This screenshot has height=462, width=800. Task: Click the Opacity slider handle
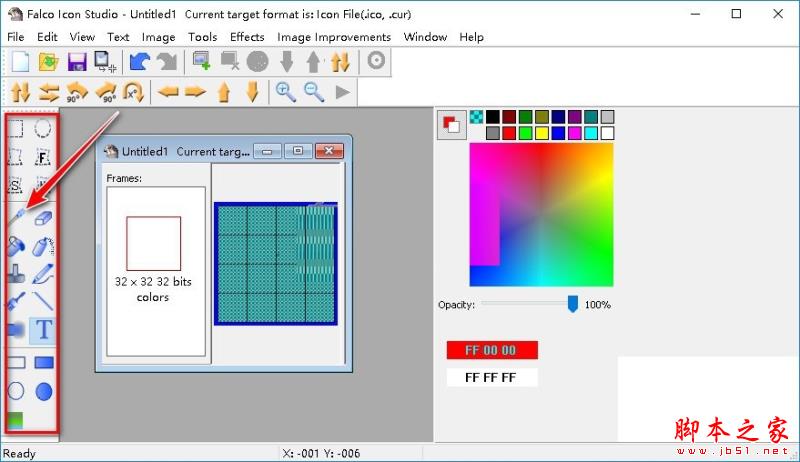[572, 304]
